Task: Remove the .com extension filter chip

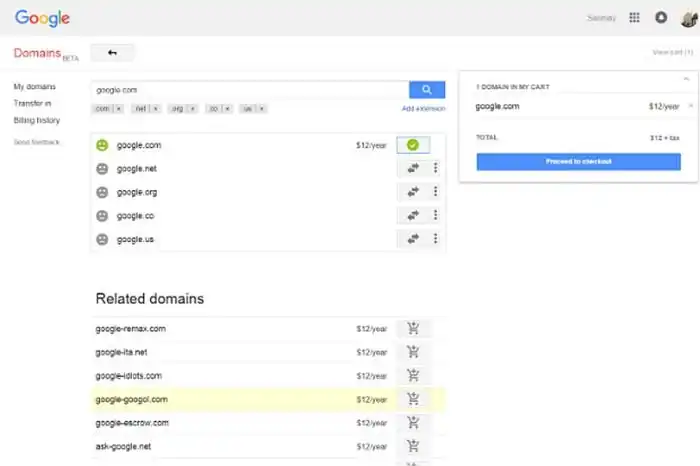Action: 119,108
